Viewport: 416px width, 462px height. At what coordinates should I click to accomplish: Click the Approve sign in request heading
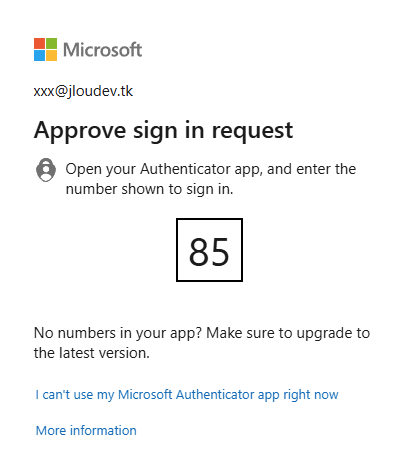click(163, 131)
